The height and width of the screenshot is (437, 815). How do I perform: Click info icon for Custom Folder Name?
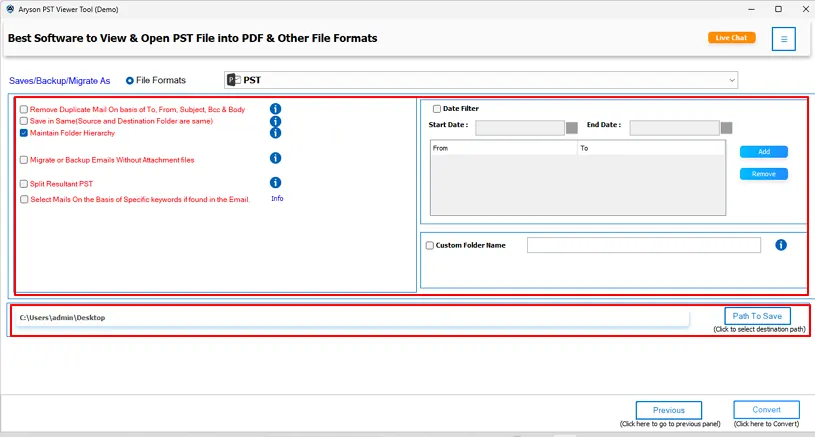tap(781, 245)
